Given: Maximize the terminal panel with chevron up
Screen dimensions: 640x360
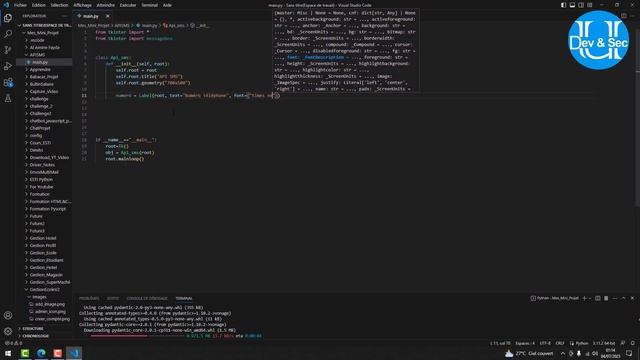Looking at the screenshot, I should (x=623, y=298).
